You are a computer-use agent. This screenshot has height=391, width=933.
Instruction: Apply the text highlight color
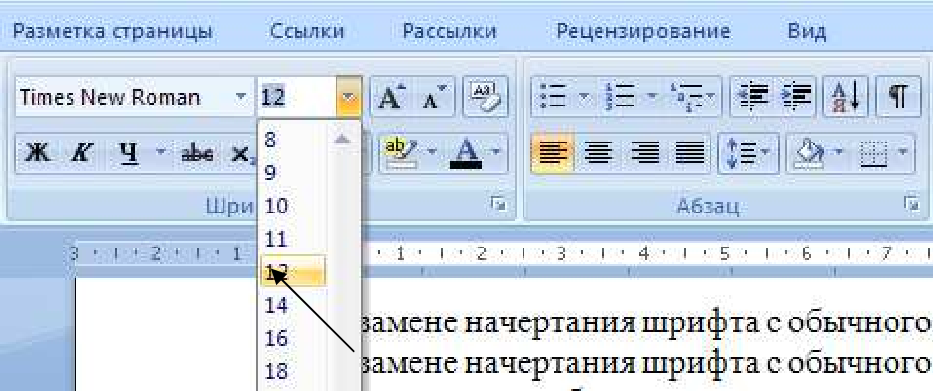[400, 154]
